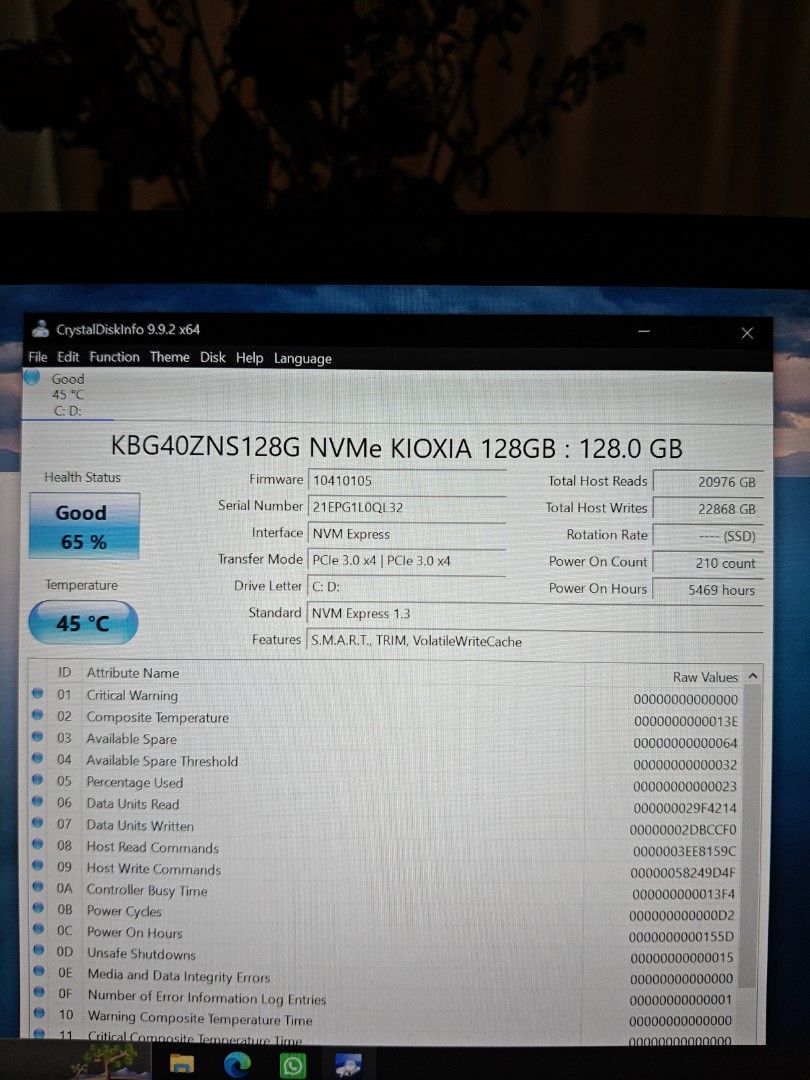
Task: Click the status dot for row 0C Power On Hours
Action: coord(39,930)
